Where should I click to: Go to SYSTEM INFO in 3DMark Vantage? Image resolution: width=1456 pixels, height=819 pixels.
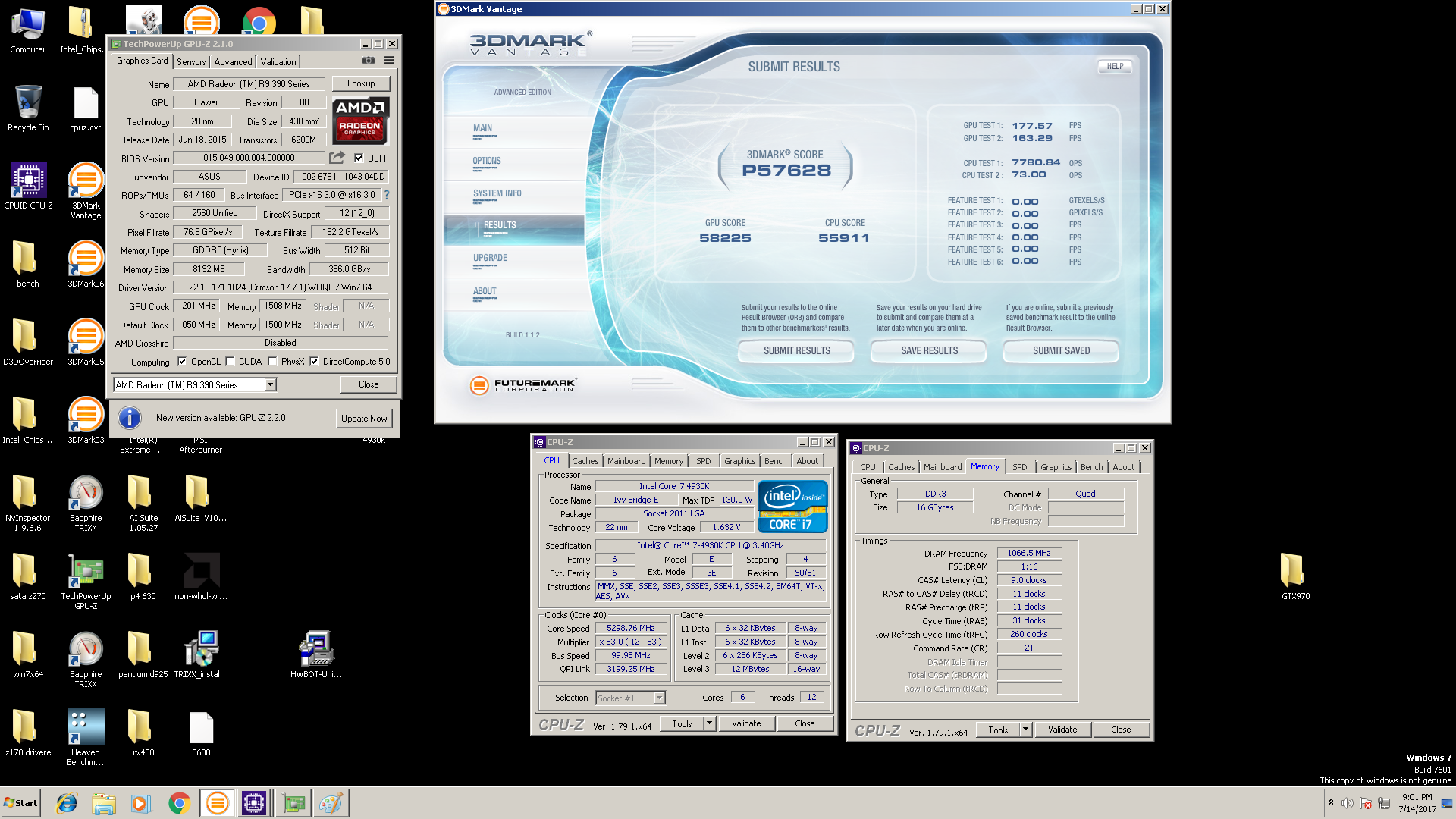point(497,193)
